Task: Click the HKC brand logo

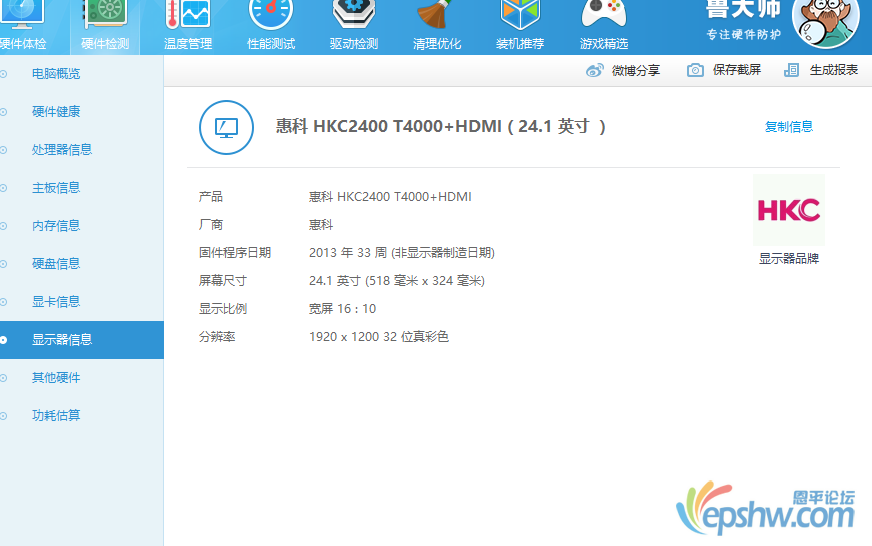Action: pos(789,210)
